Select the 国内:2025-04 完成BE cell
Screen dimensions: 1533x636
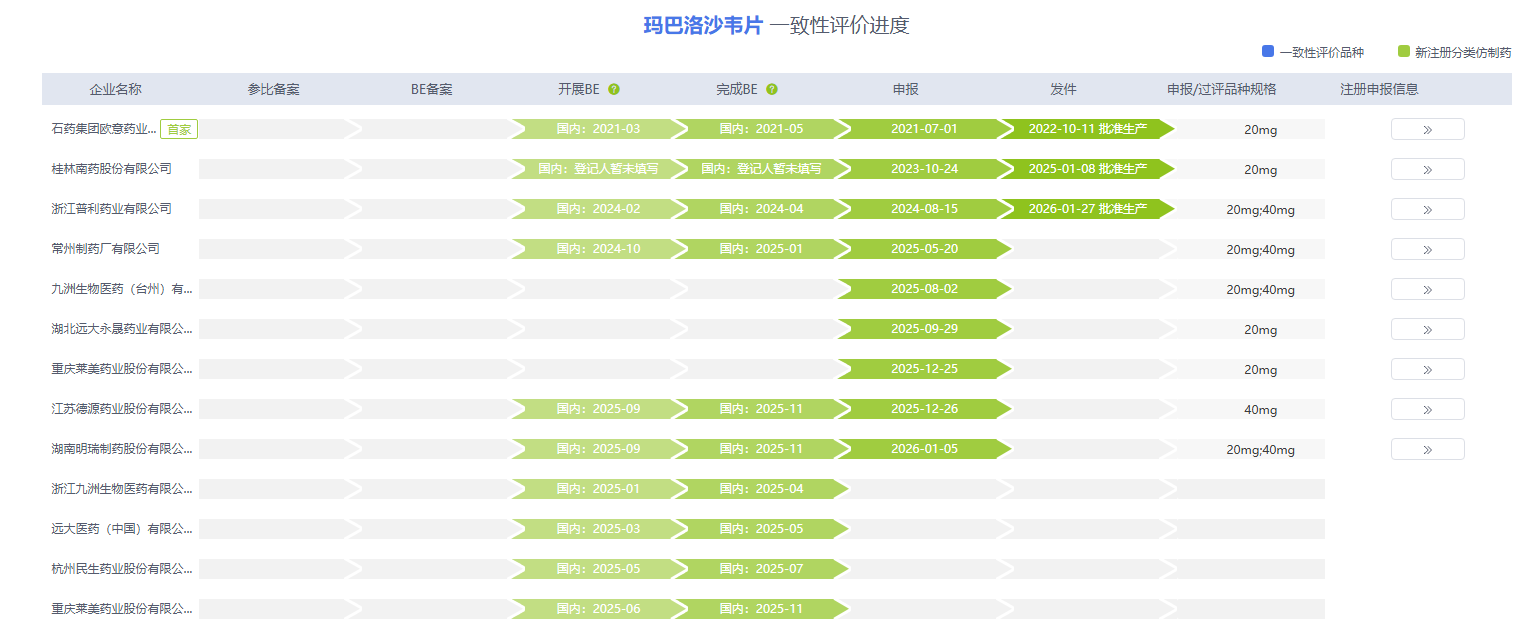point(761,489)
